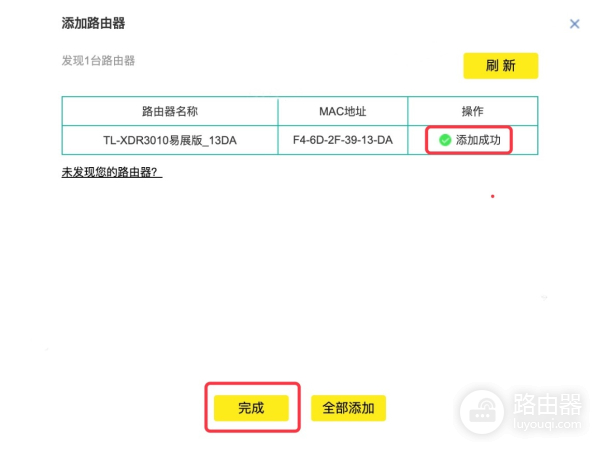
Task: Click the luyouqi.com watermark URL
Action: coord(546,424)
